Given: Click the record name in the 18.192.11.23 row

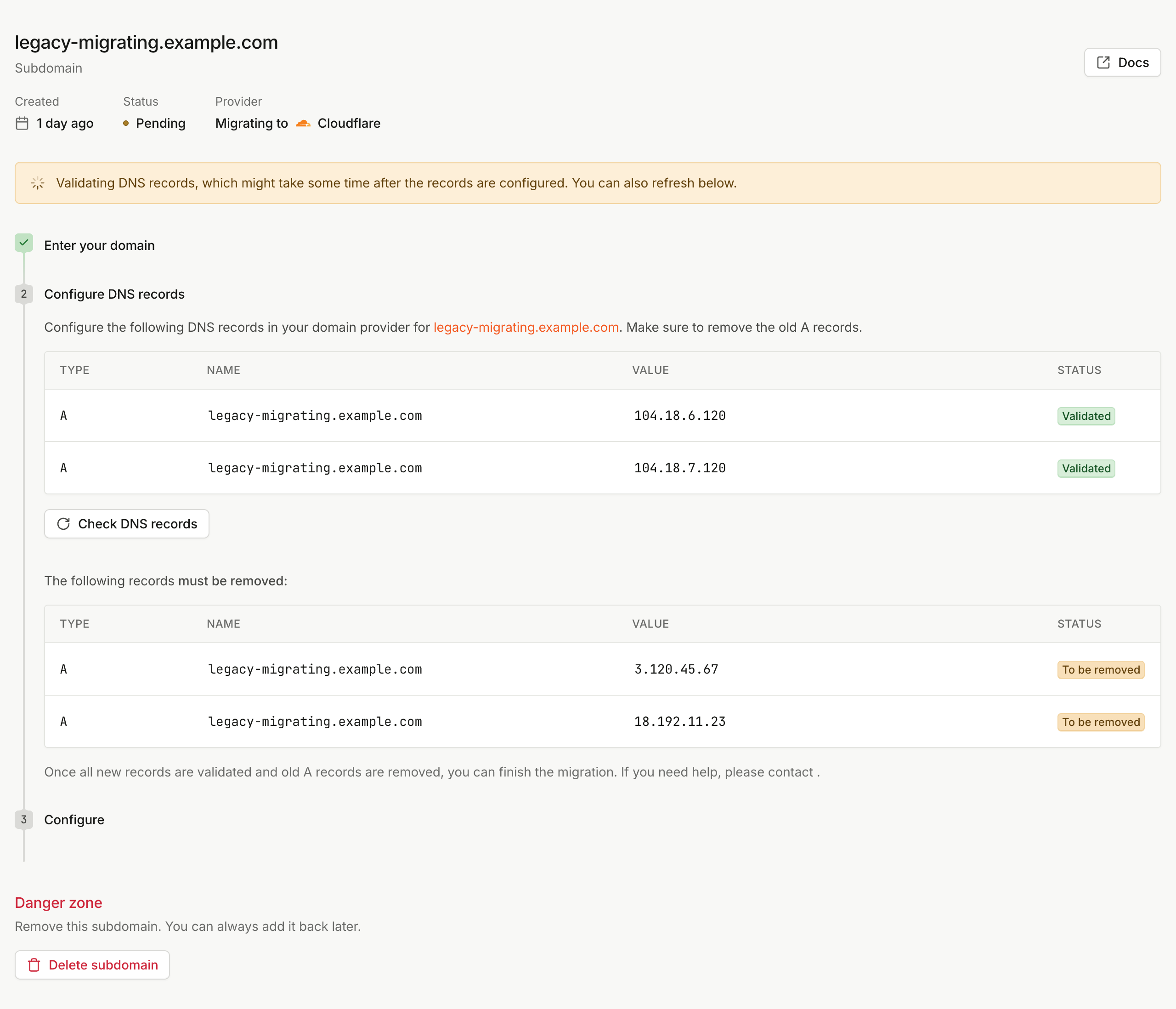Looking at the screenshot, I should click(315, 722).
